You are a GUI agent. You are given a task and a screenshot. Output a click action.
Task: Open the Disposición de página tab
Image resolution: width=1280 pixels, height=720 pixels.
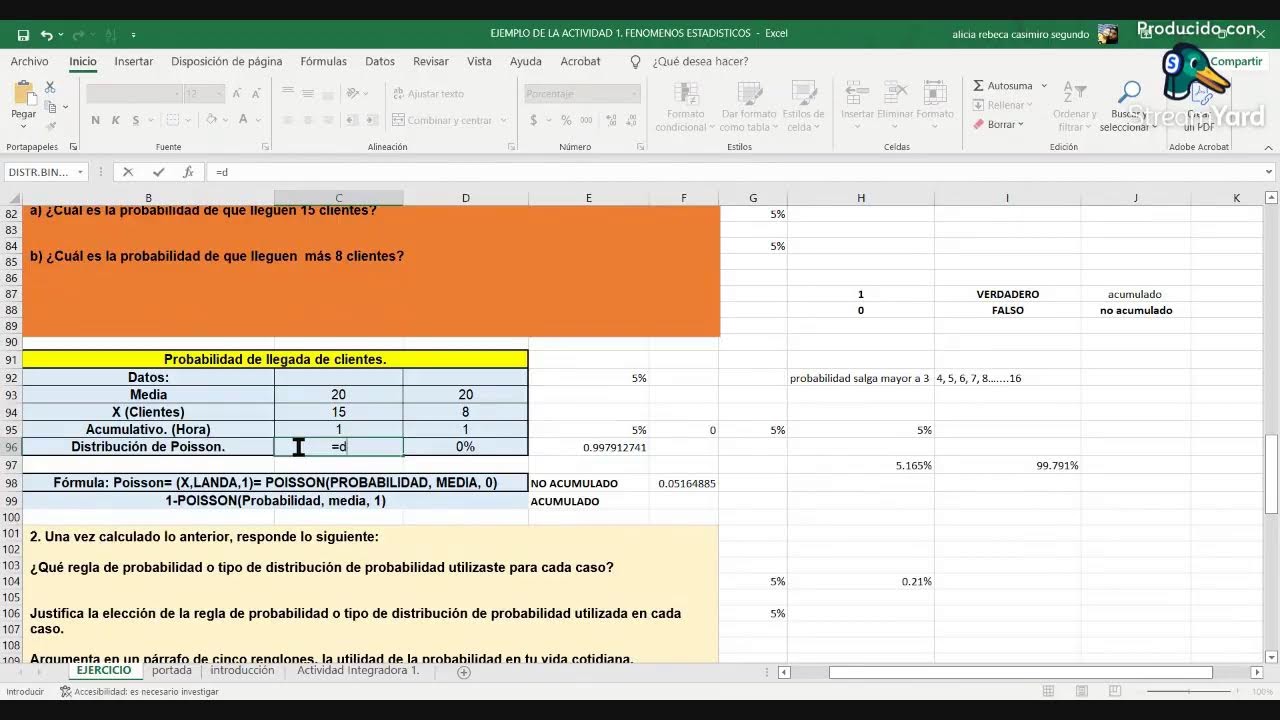[226, 61]
